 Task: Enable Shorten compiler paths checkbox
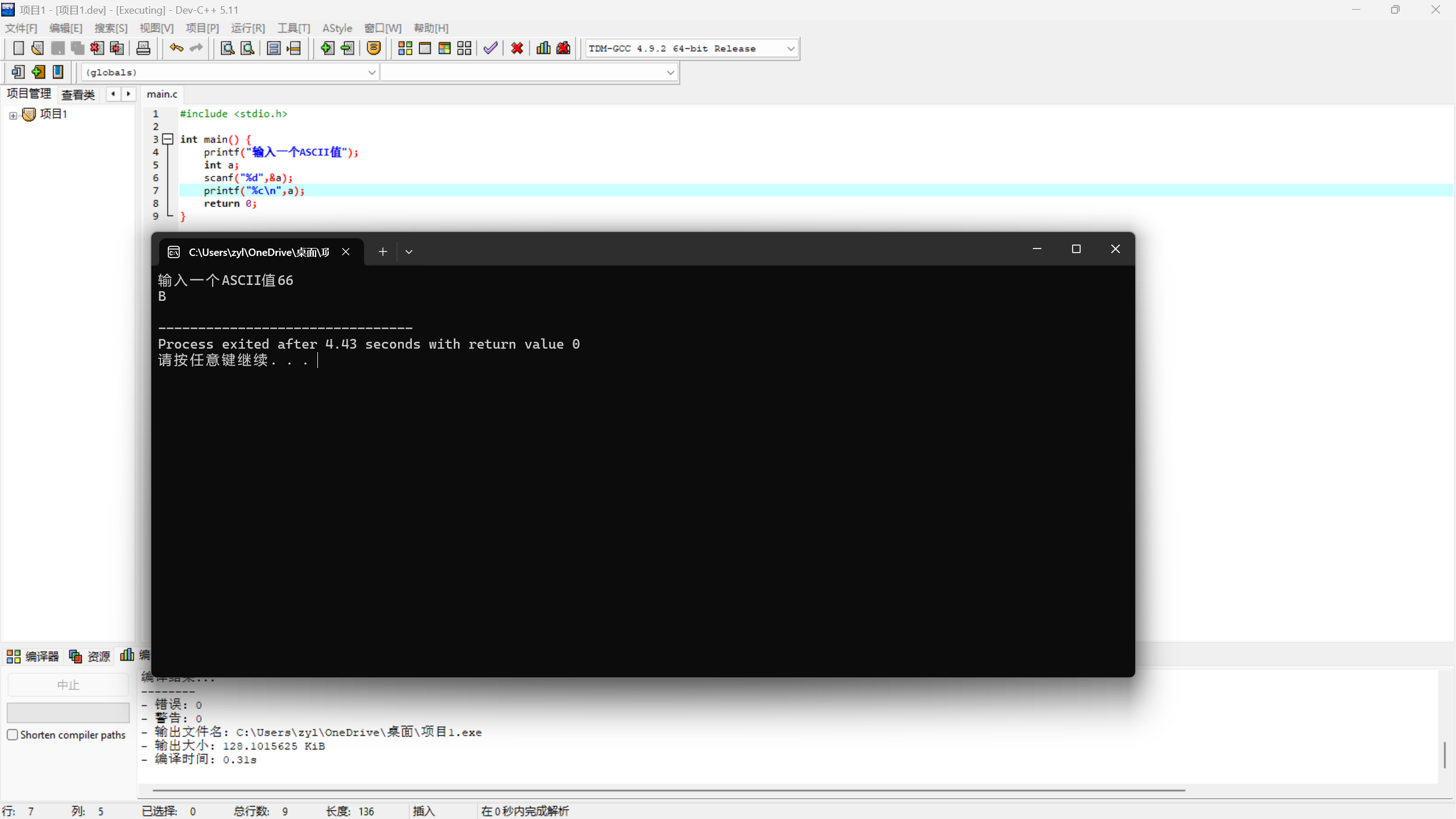13,734
